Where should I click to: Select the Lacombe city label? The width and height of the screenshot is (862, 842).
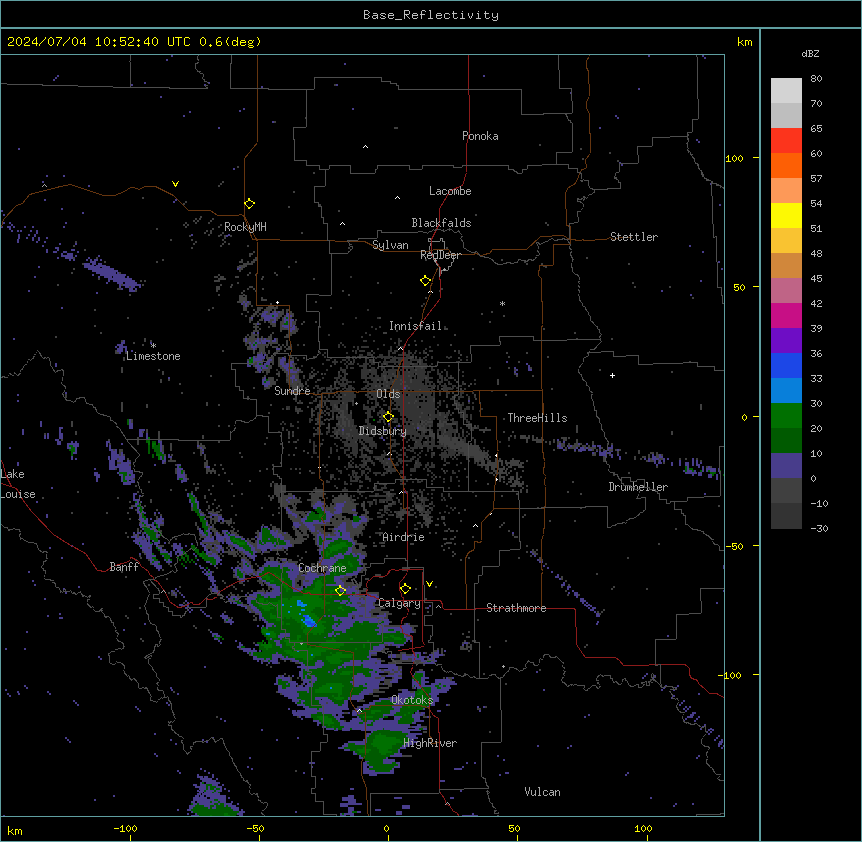(x=450, y=191)
